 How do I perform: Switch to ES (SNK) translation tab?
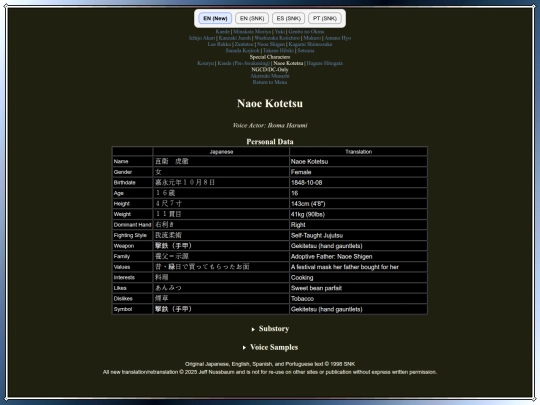288,18
